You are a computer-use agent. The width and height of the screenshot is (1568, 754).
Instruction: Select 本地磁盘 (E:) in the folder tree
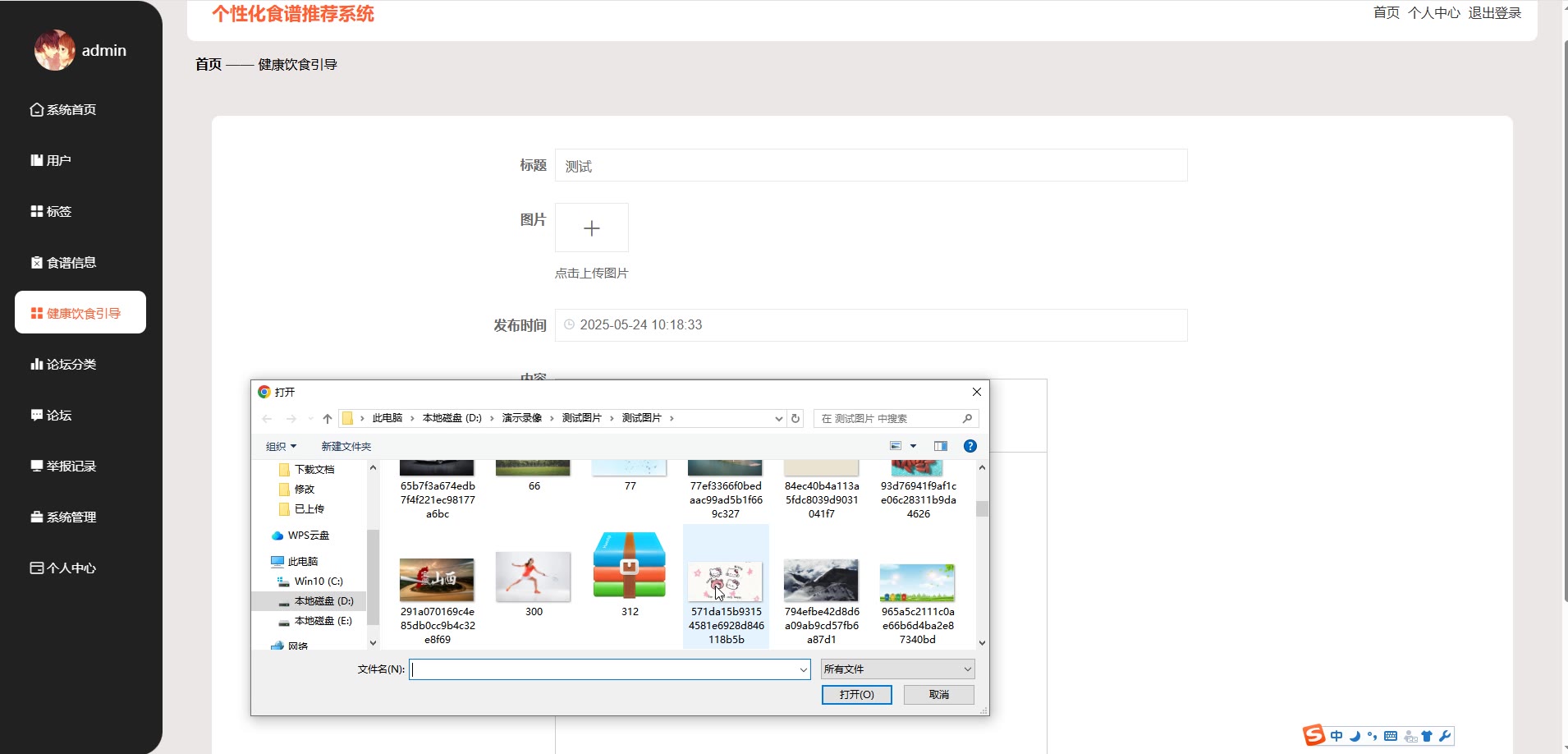pos(323,621)
